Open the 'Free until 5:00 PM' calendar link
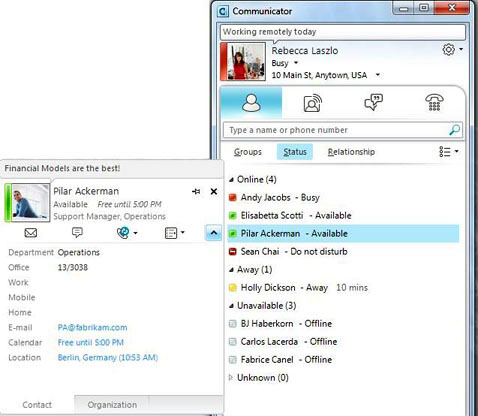The width and height of the screenshot is (478, 416). (91, 342)
